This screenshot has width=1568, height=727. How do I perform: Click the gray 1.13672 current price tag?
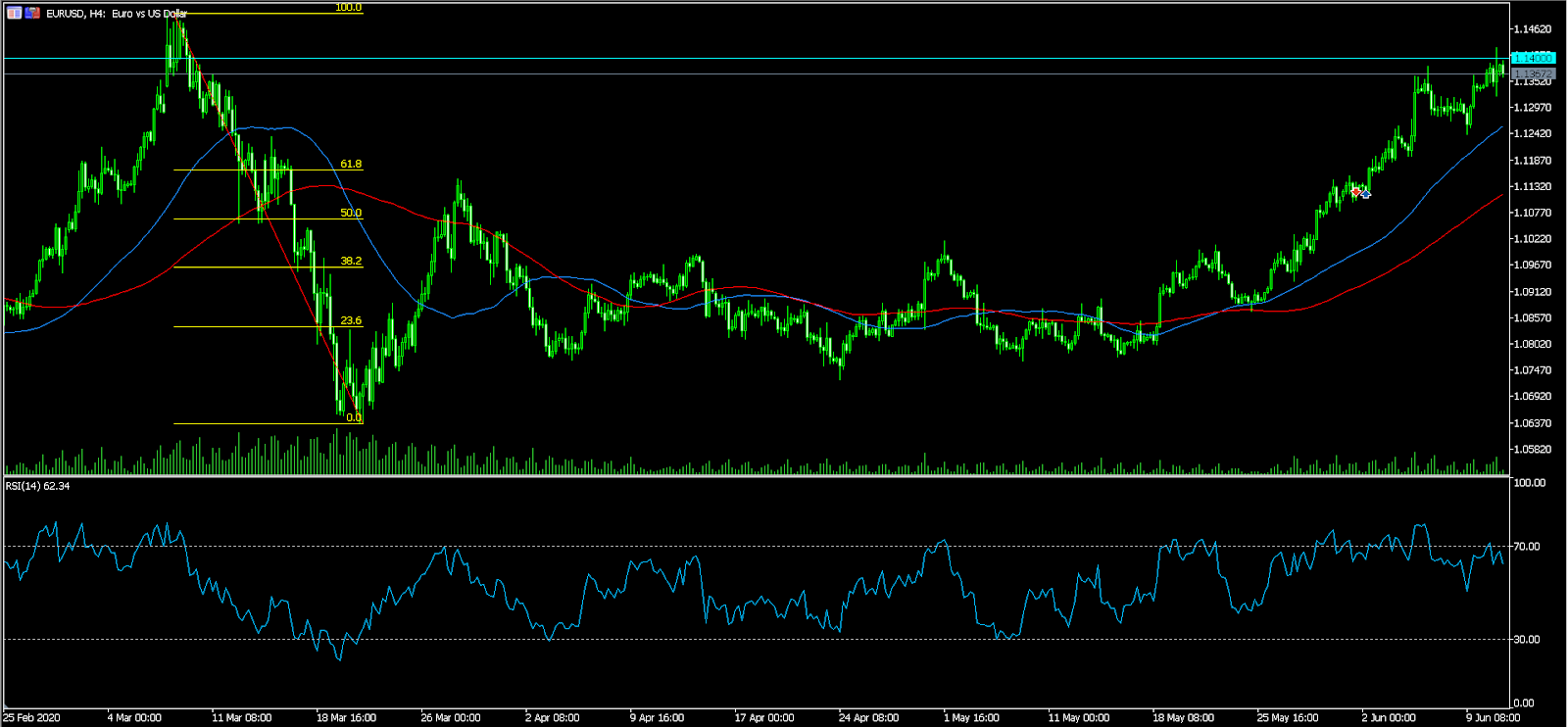click(x=1534, y=73)
